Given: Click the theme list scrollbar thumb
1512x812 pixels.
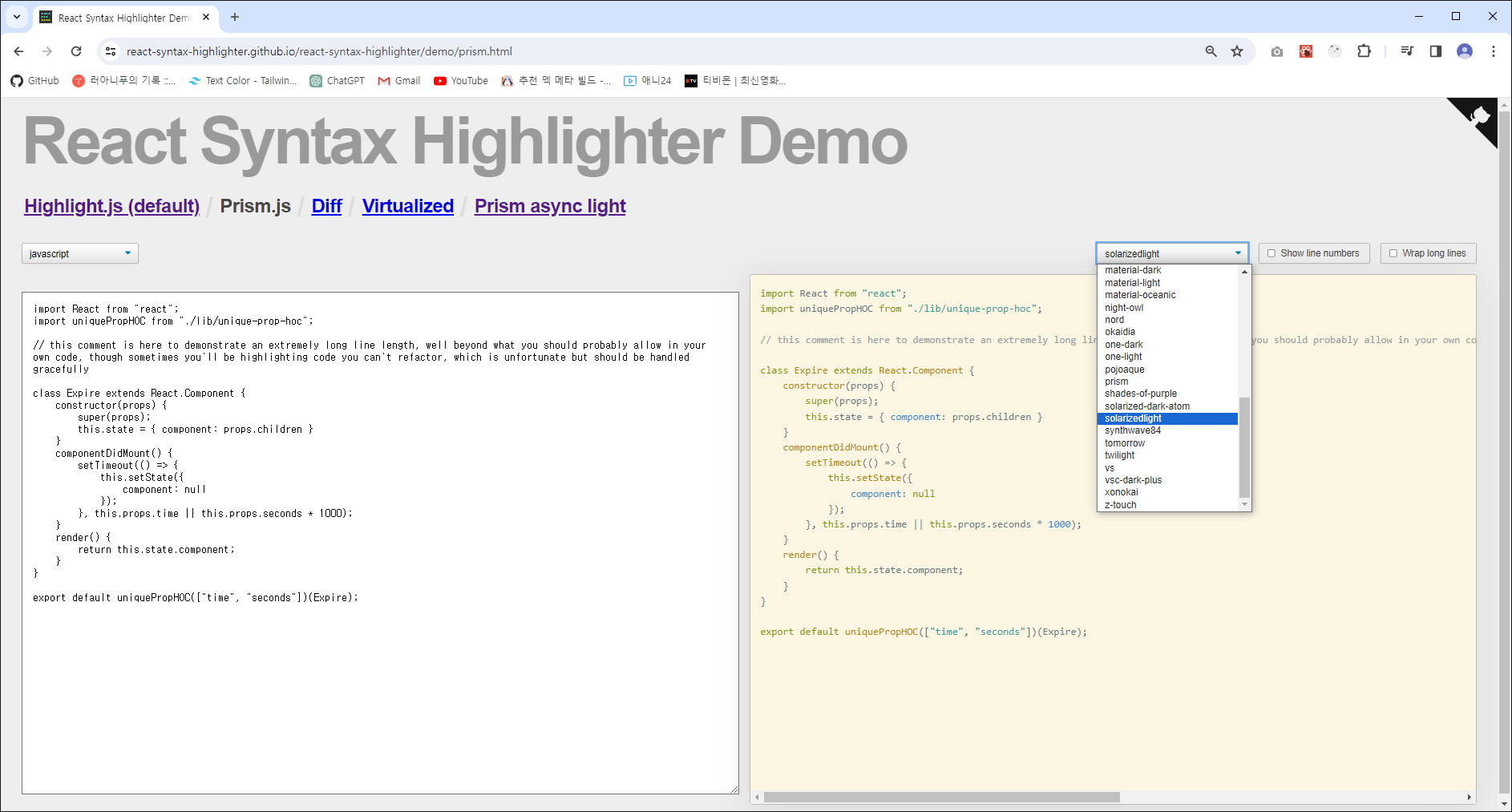Looking at the screenshot, I should [1244, 447].
